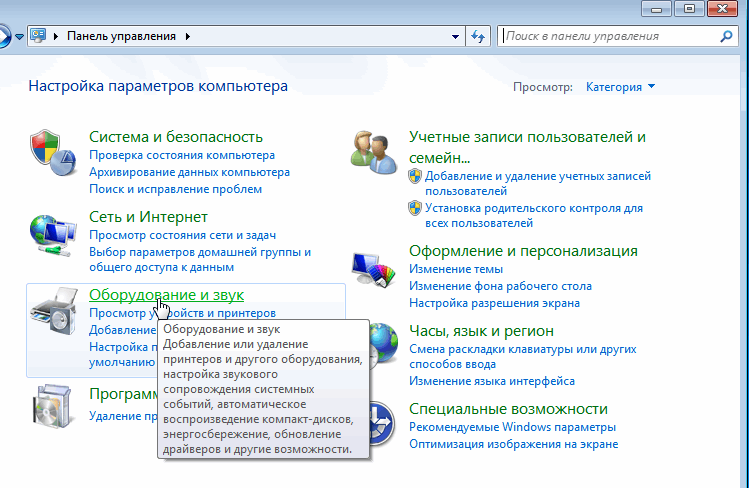
Task: Open the Hardware and Sound printer icon
Action: [54, 311]
